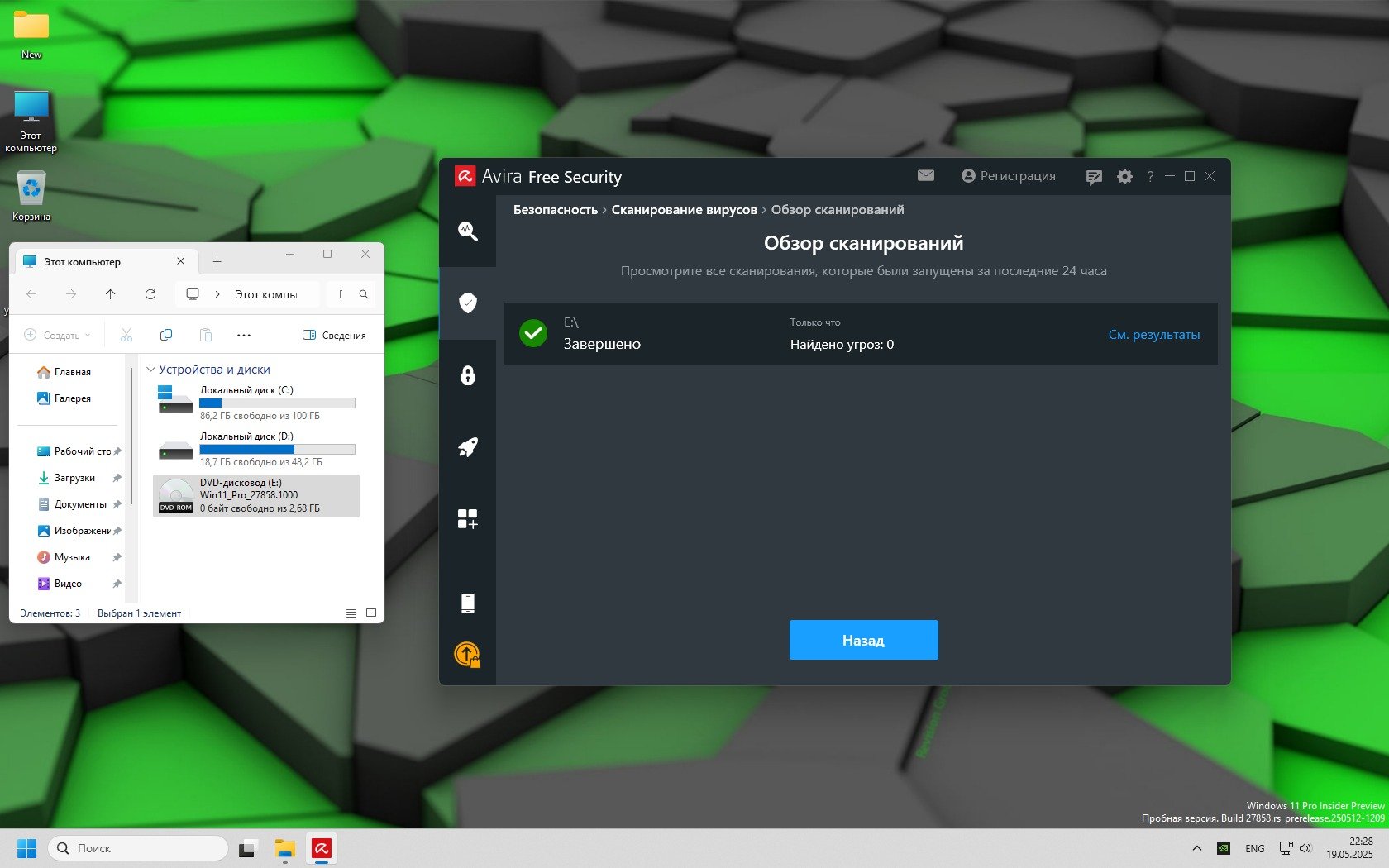Viewport: 1389px width, 868px height.
Task: Expand the address bar chevron before Этот компьютер
Action: click(217, 294)
